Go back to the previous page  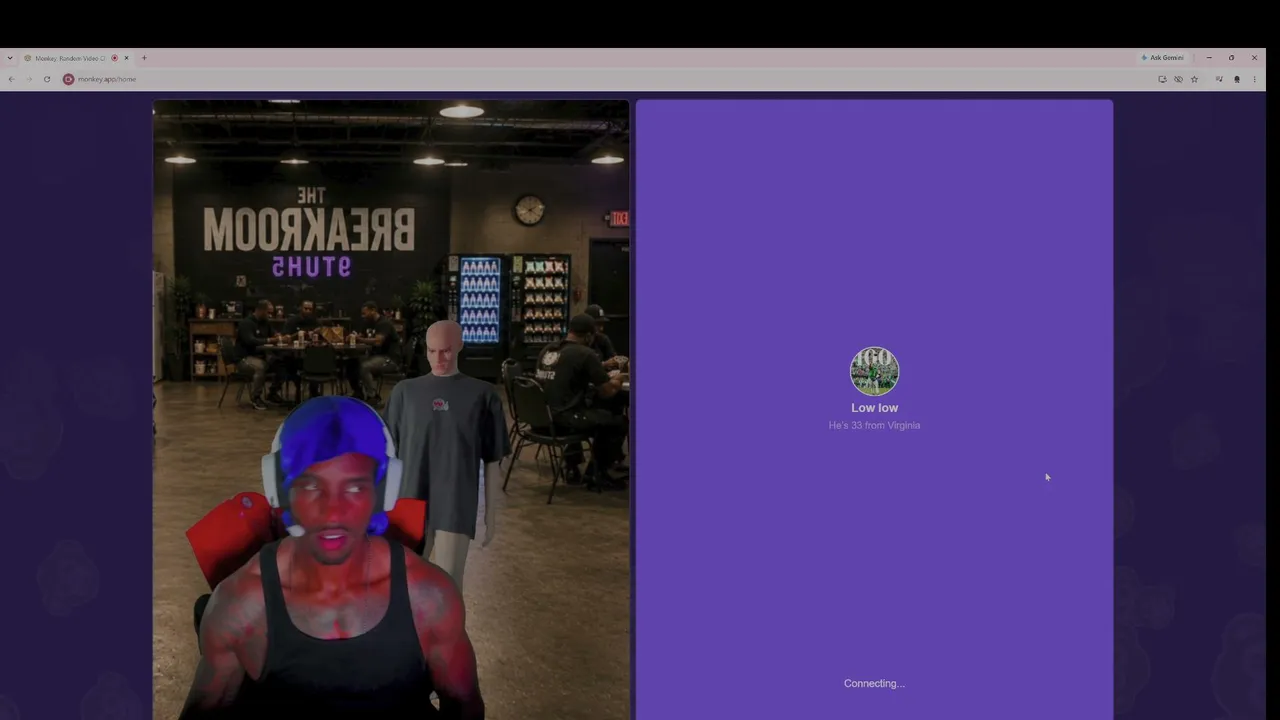pyautogui.click(x=12, y=79)
